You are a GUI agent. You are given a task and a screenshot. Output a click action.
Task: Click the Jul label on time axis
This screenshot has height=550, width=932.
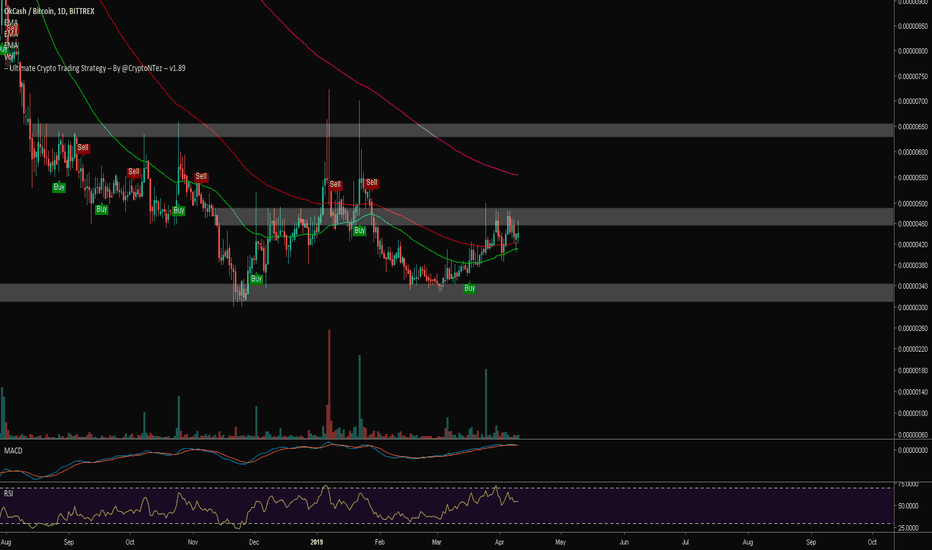(685, 542)
